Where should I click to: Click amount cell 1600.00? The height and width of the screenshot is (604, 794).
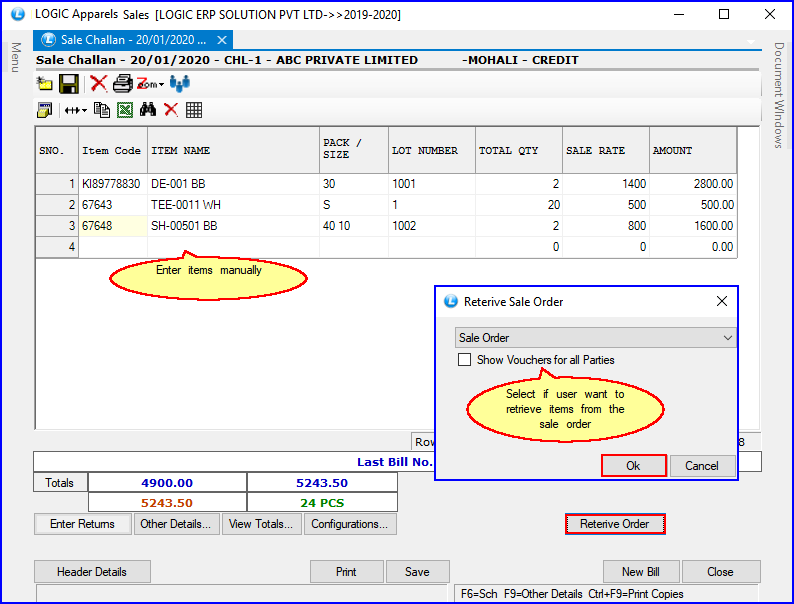(x=693, y=226)
